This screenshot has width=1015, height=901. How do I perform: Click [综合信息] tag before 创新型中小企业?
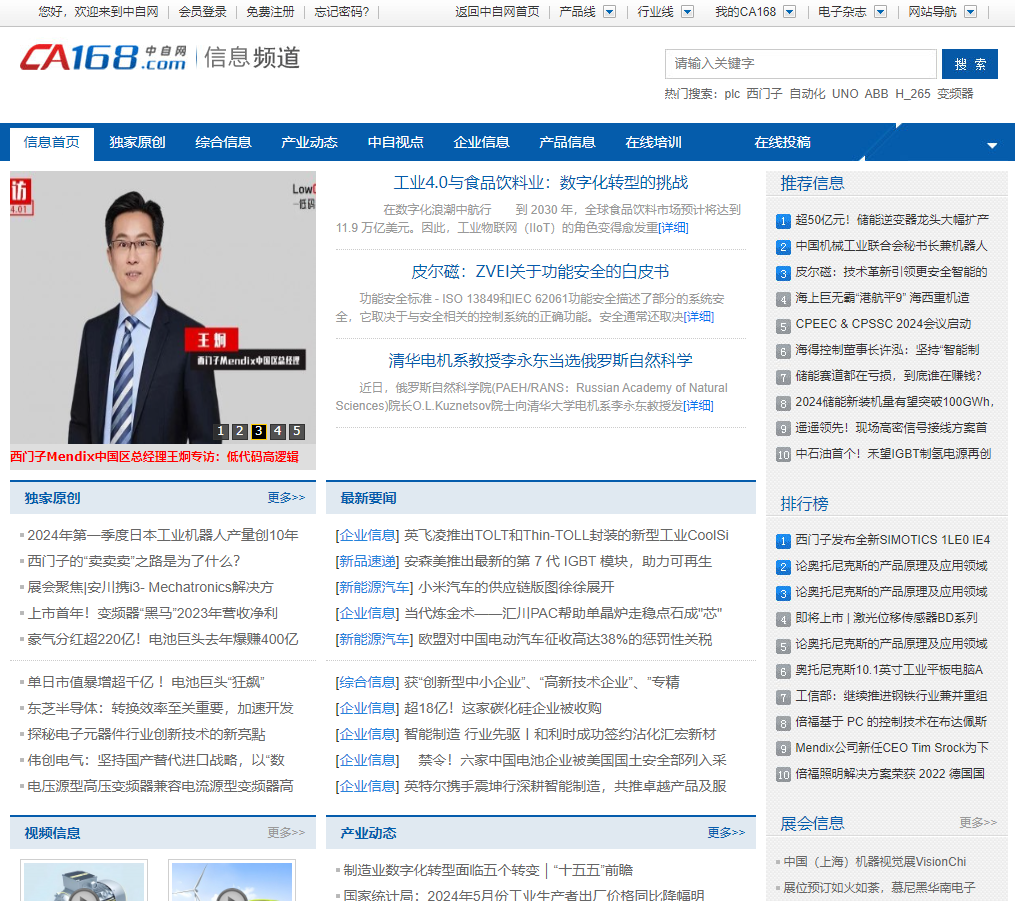pos(367,682)
